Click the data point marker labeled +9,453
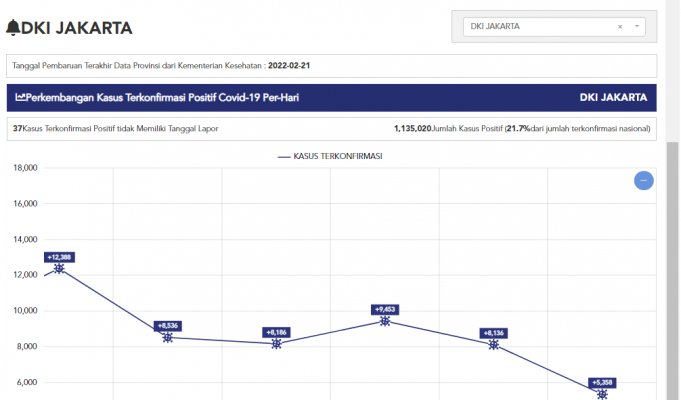This screenshot has height=400, width=681. coord(385,321)
